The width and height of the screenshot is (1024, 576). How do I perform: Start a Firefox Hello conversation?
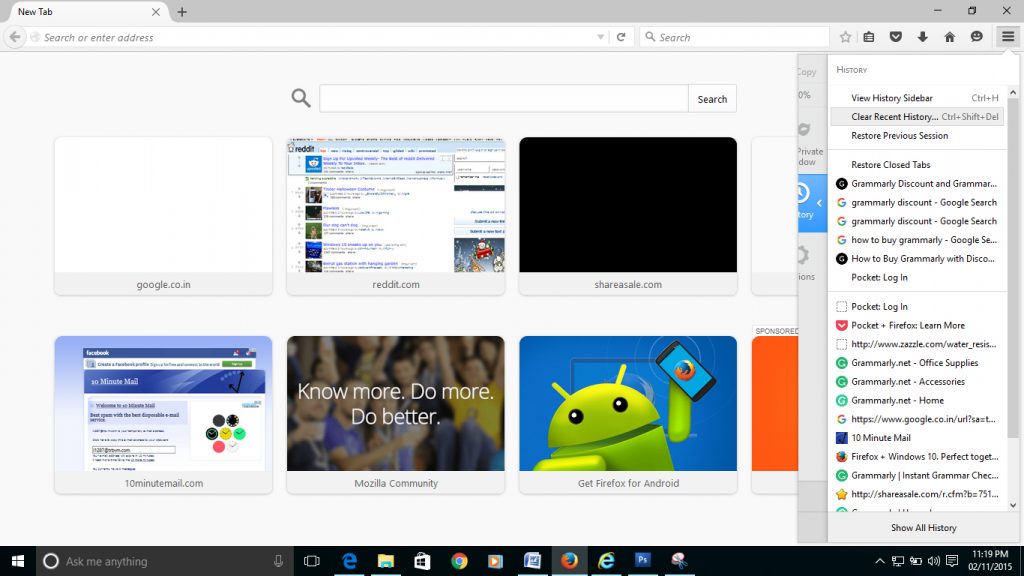[976, 37]
